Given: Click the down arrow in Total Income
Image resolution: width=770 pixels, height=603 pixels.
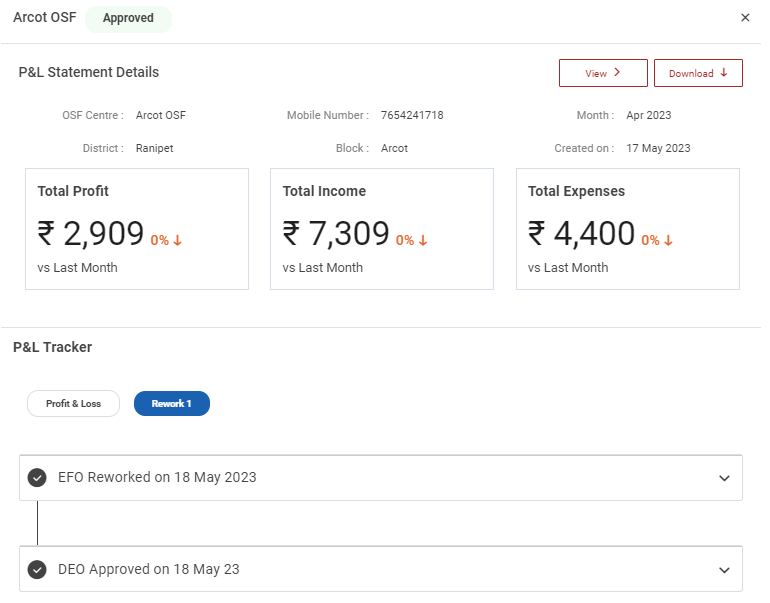Looking at the screenshot, I should click(x=423, y=240).
